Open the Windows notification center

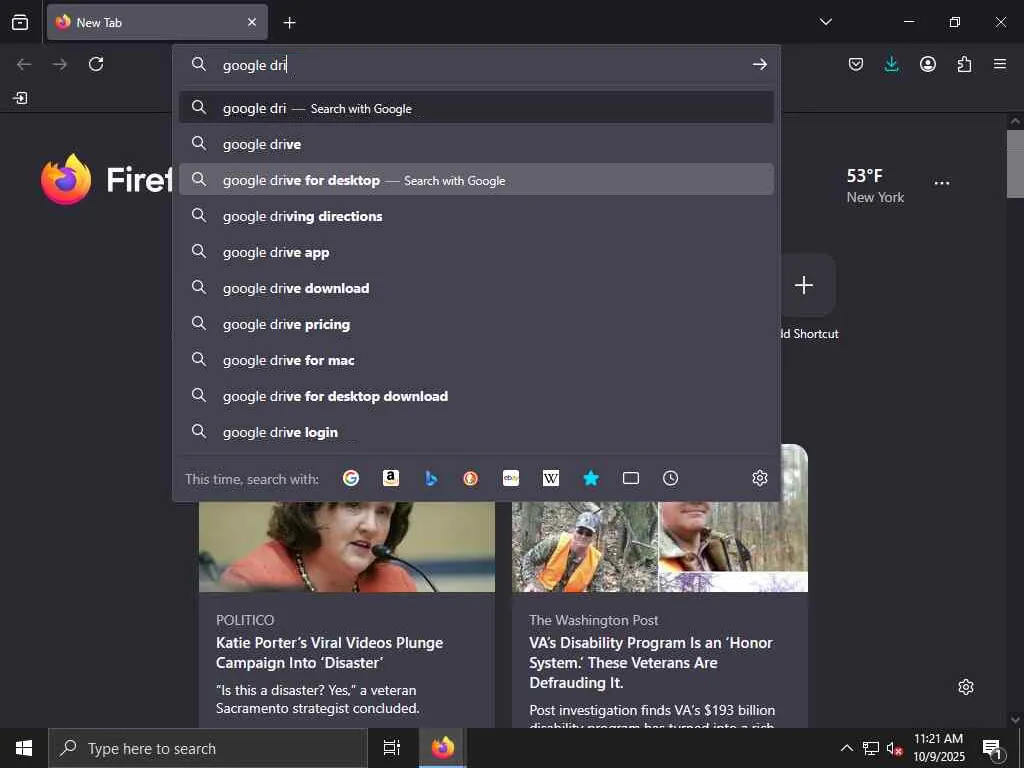pos(992,748)
